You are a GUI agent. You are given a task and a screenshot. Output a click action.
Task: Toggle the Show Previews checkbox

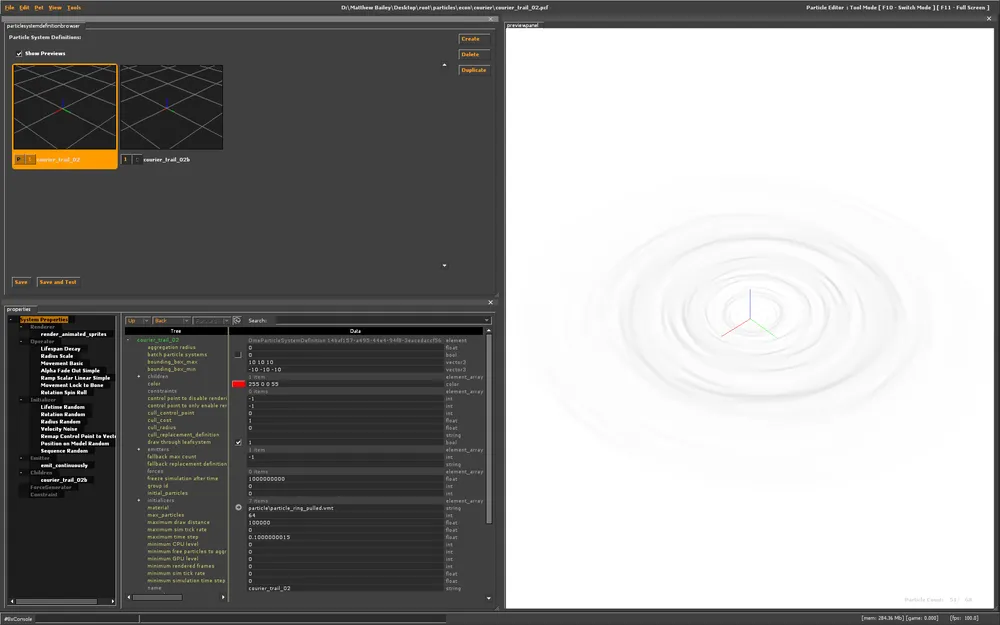[19, 53]
